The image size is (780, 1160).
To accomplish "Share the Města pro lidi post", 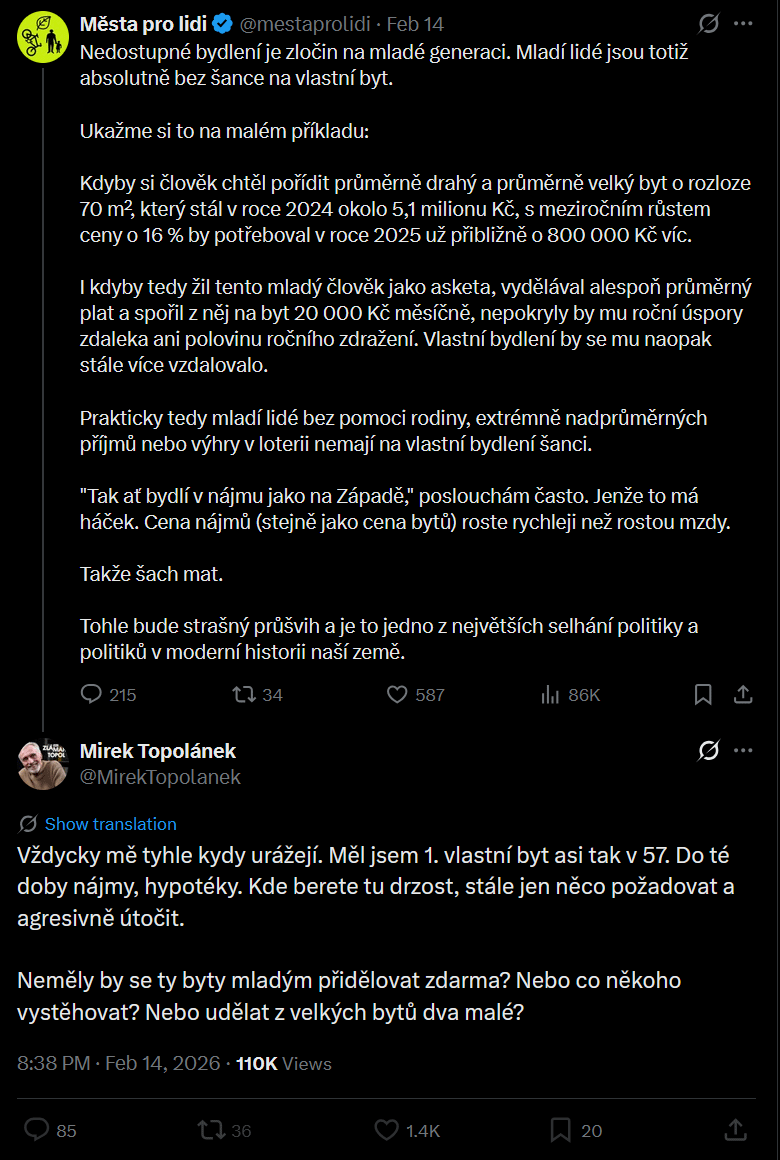I will tap(743, 694).
